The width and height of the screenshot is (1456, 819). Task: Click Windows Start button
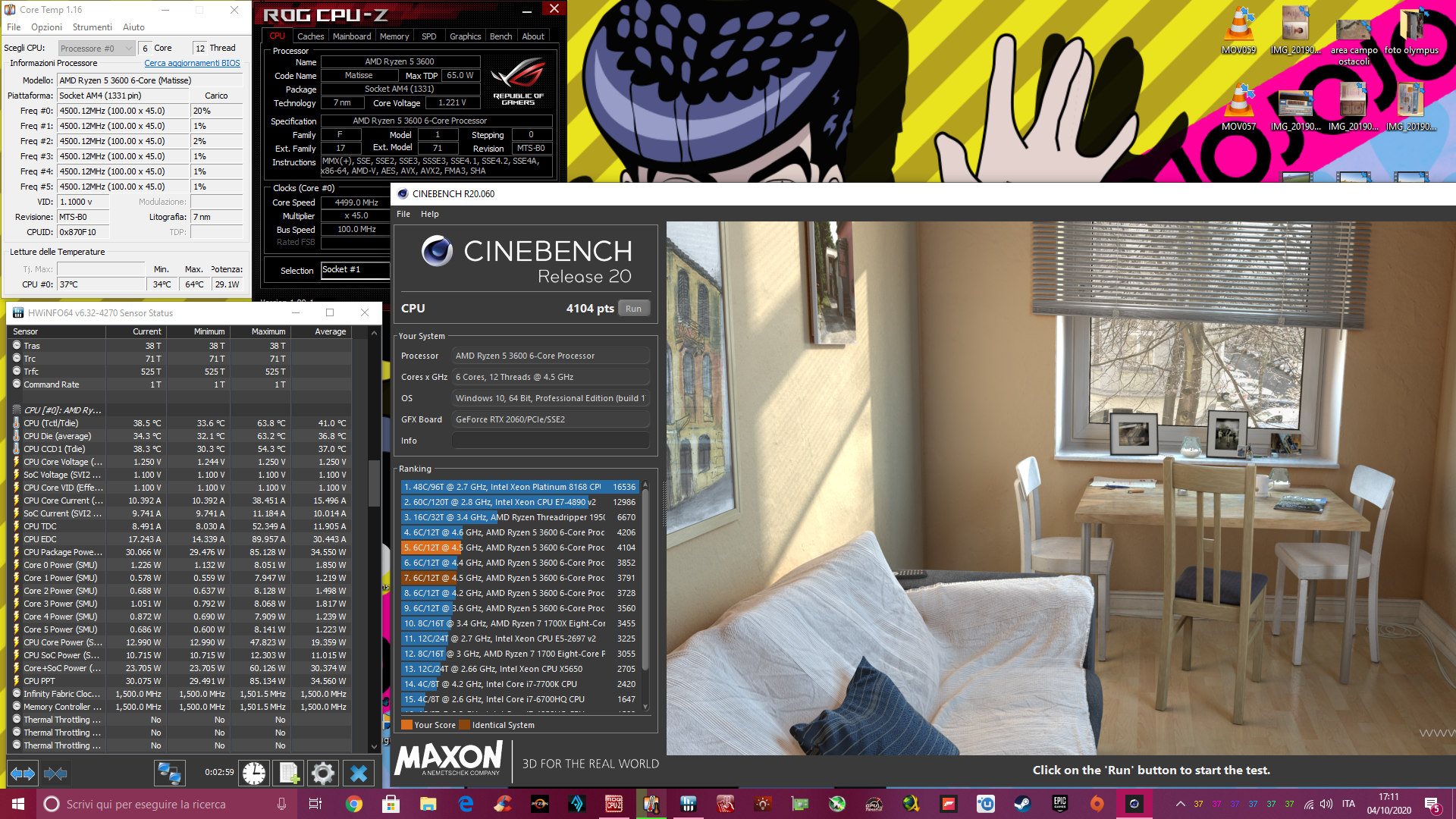[x=18, y=804]
